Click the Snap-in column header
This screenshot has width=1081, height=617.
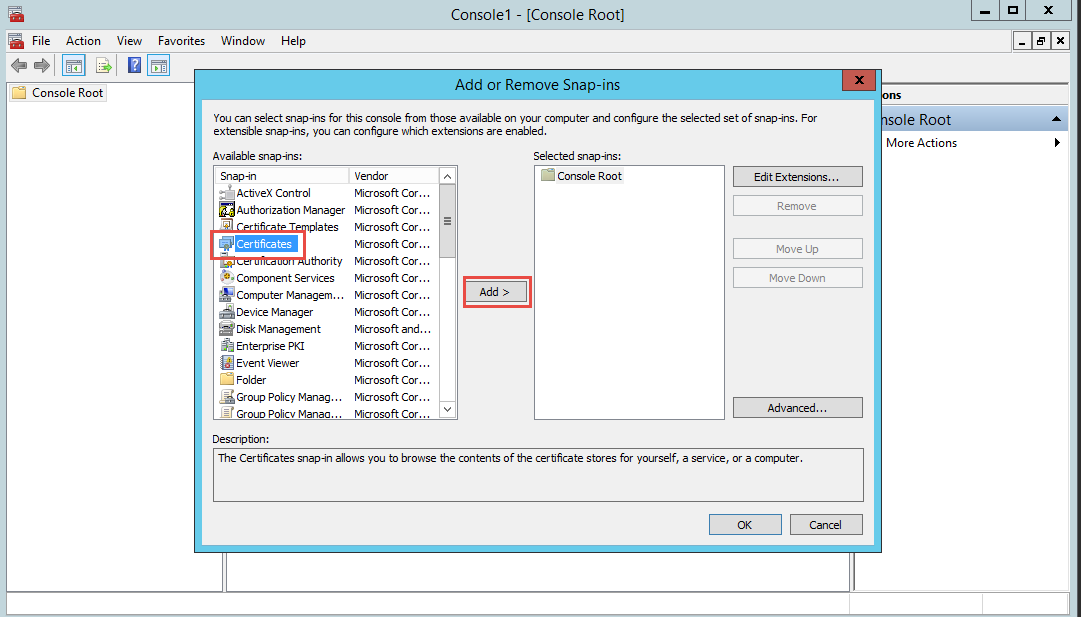tap(282, 176)
